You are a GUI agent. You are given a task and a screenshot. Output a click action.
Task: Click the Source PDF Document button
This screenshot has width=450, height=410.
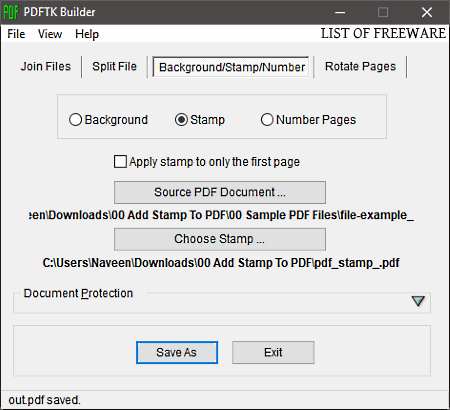coord(220,192)
